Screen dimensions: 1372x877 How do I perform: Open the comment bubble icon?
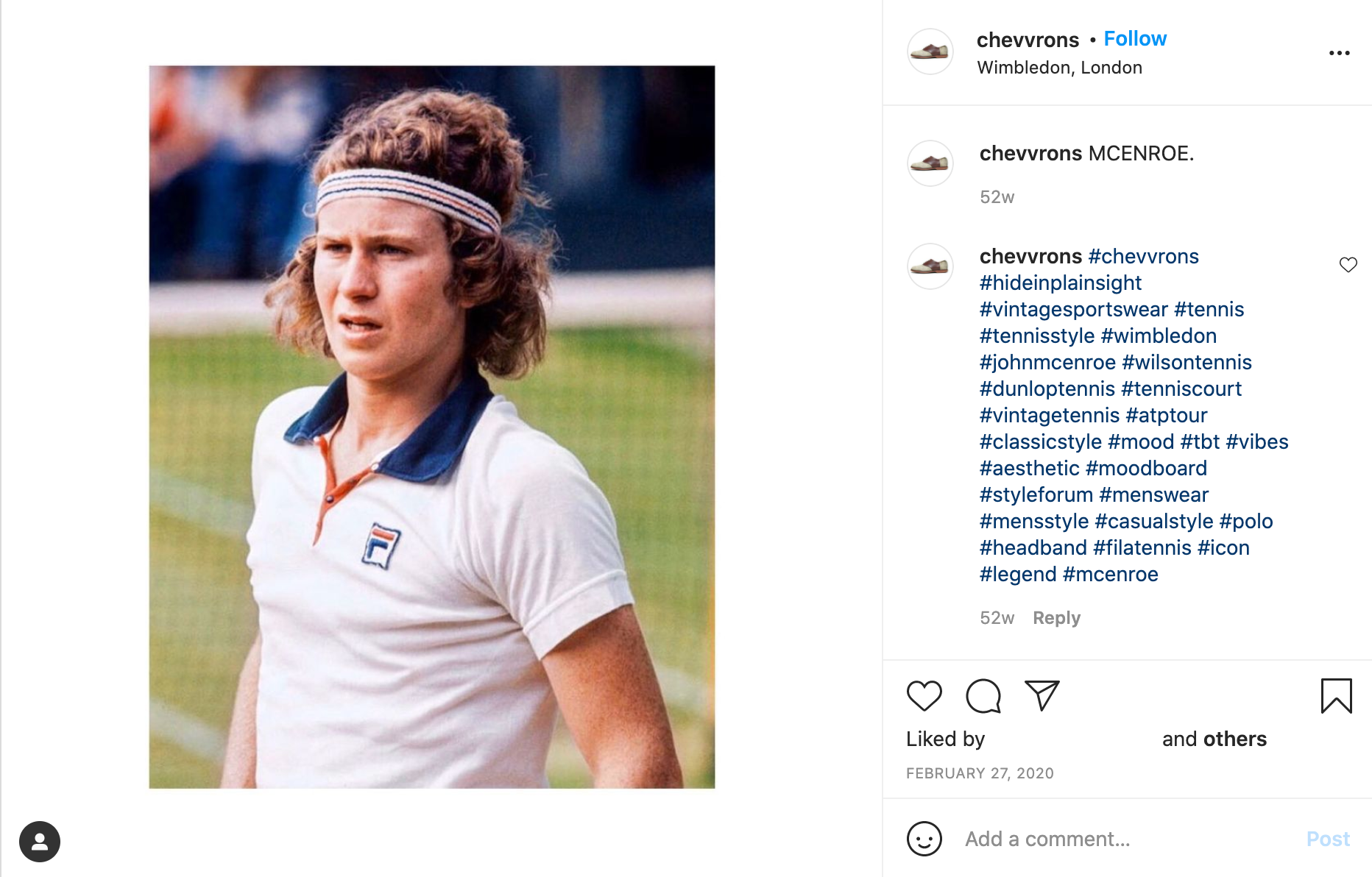click(x=983, y=695)
